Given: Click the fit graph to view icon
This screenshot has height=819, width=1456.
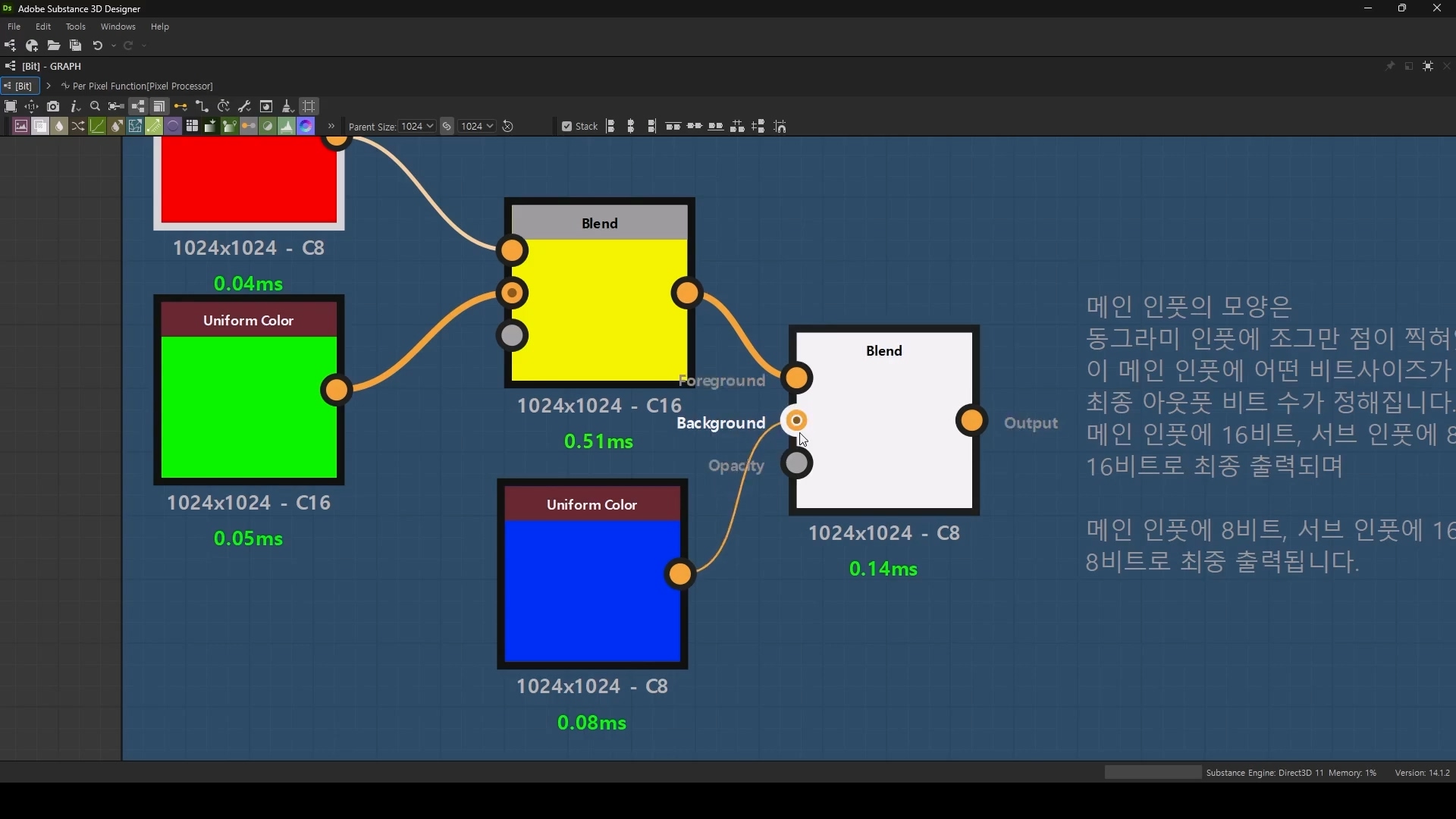Looking at the screenshot, I should tap(11, 106).
